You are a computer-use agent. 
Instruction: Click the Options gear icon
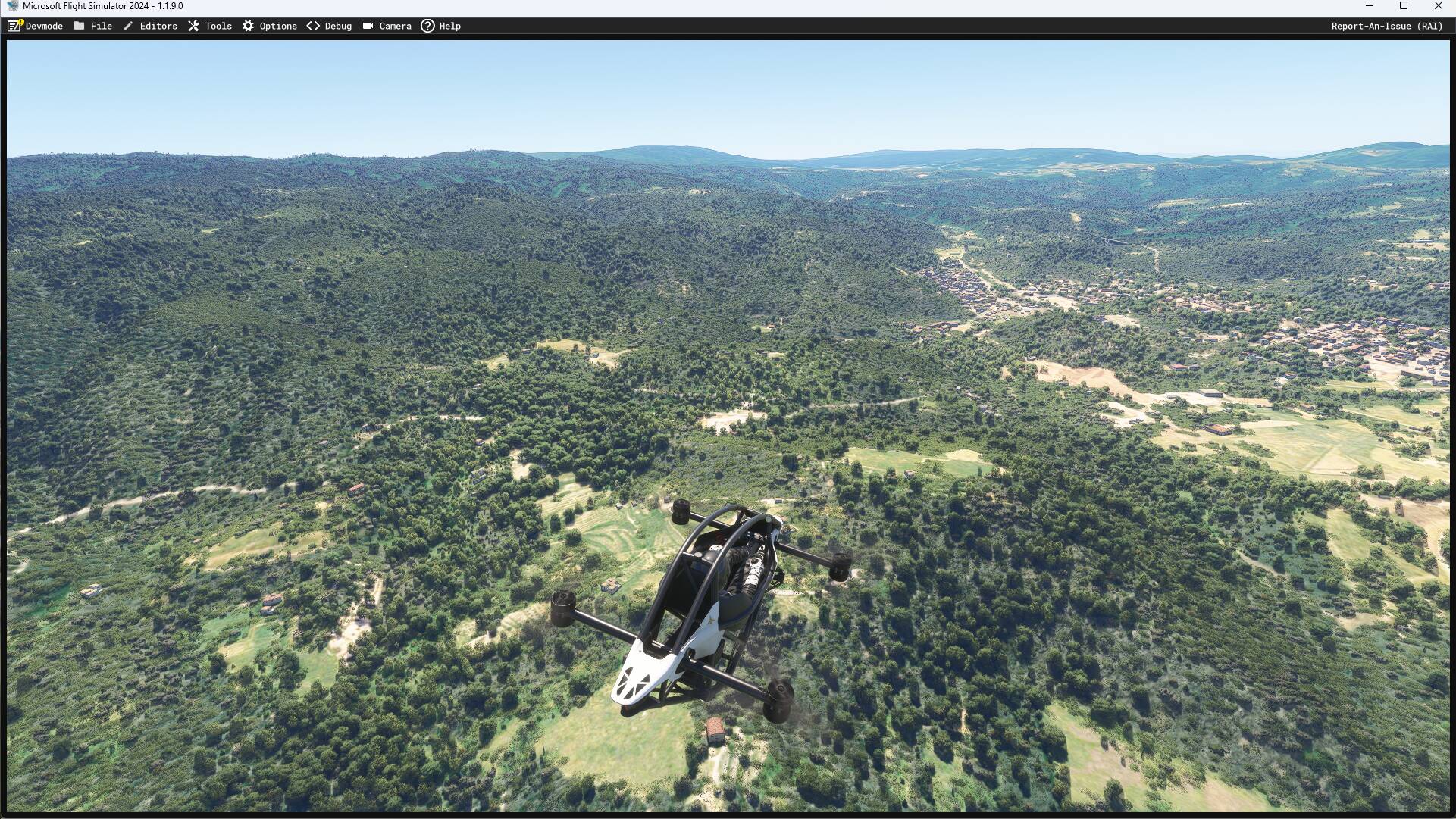[x=248, y=26]
